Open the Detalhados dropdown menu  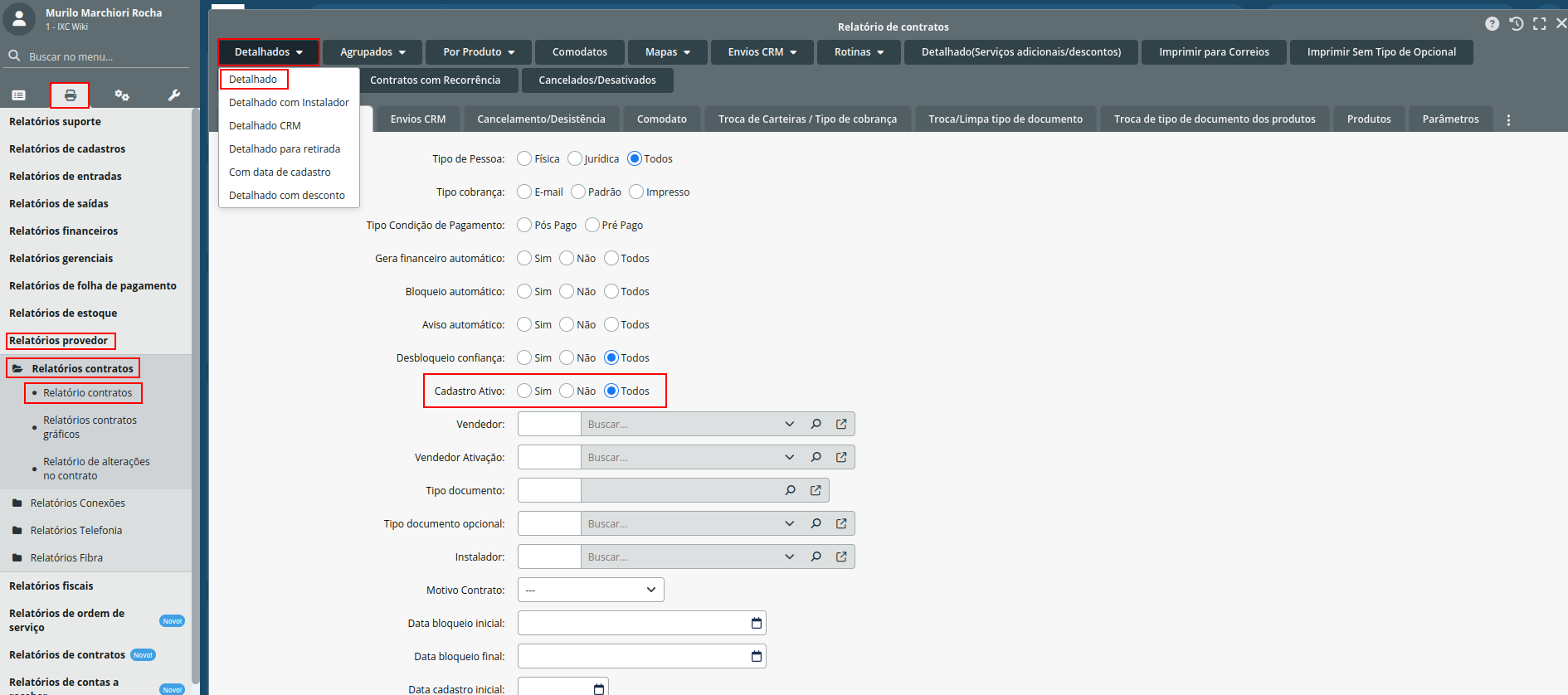point(269,51)
